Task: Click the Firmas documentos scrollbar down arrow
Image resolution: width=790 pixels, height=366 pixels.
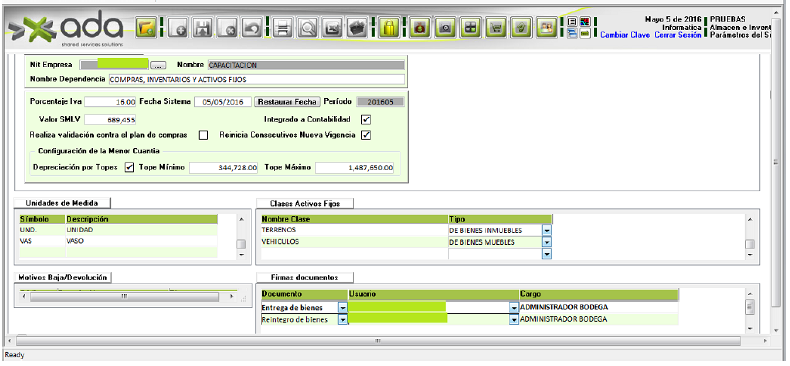Action: (750, 329)
